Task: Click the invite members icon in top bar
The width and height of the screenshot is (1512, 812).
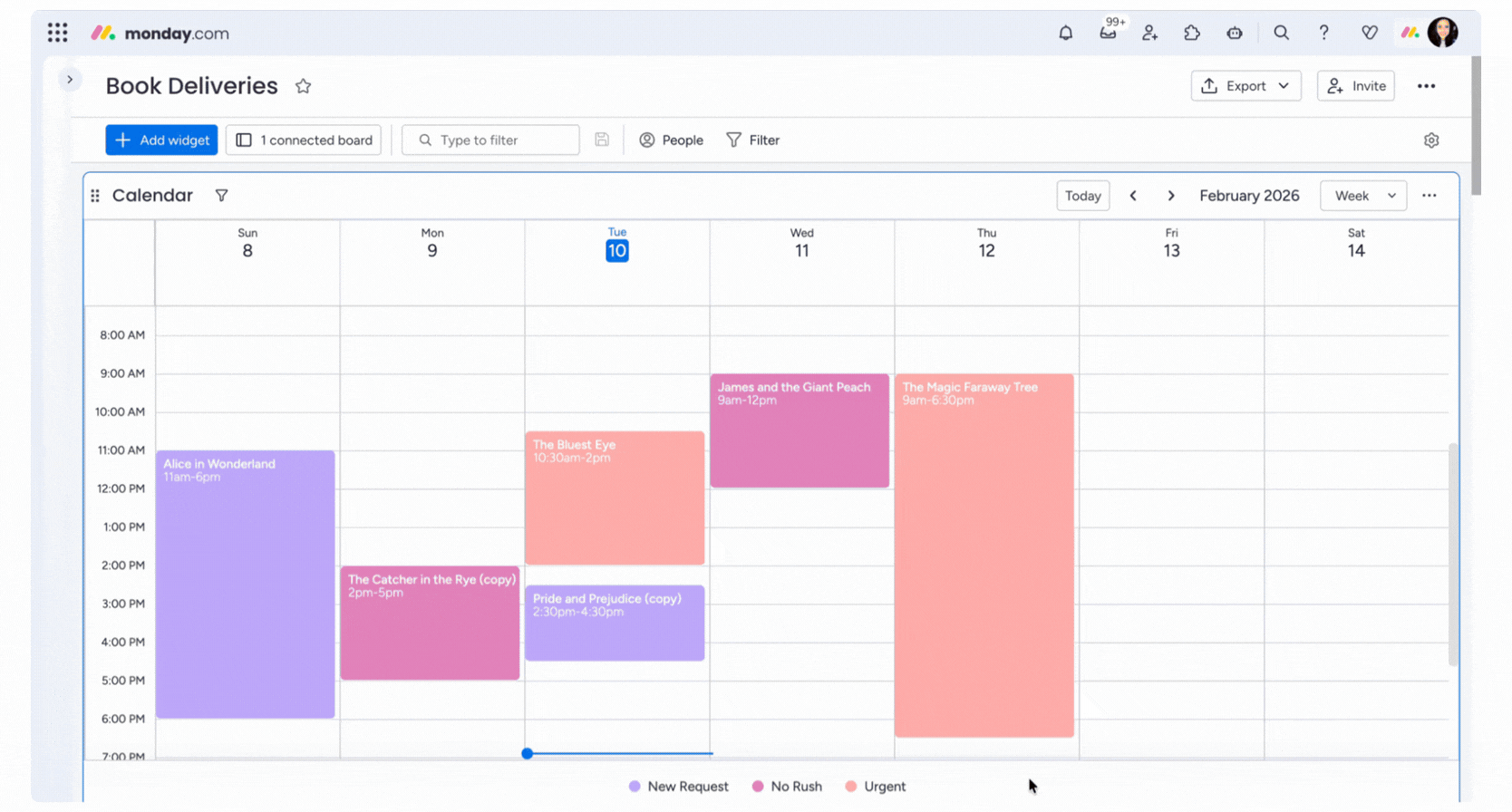Action: click(x=1149, y=34)
